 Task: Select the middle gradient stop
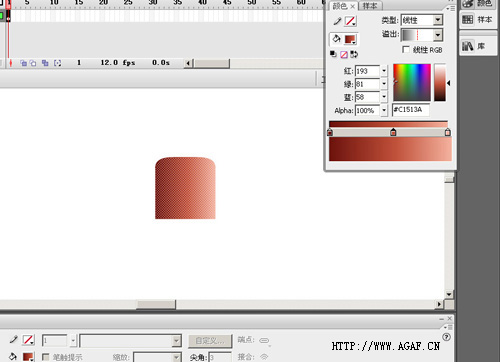click(393, 132)
